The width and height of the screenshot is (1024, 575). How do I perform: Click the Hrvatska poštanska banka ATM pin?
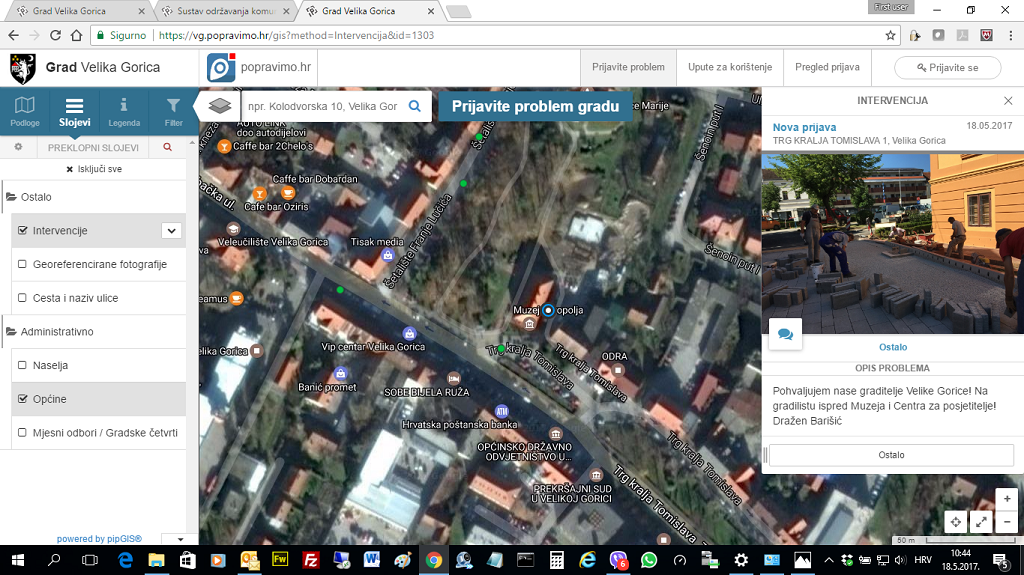[502, 411]
